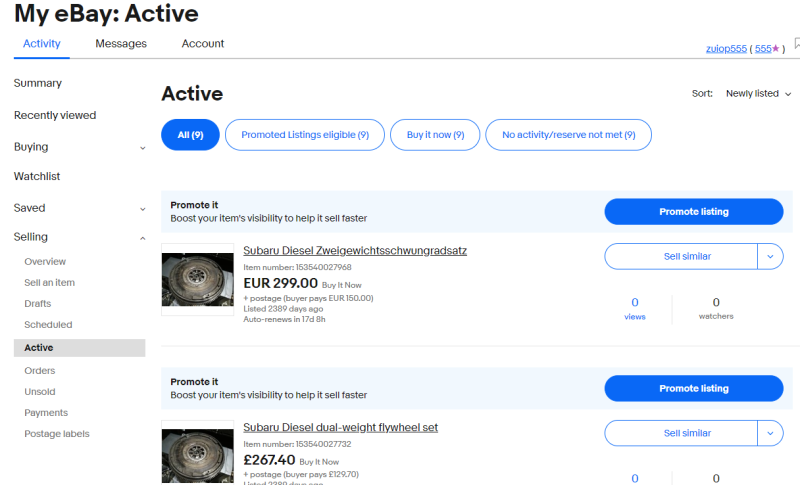Go to Summary in sidebar
Viewport: 800px width, 485px height.
click(x=38, y=83)
